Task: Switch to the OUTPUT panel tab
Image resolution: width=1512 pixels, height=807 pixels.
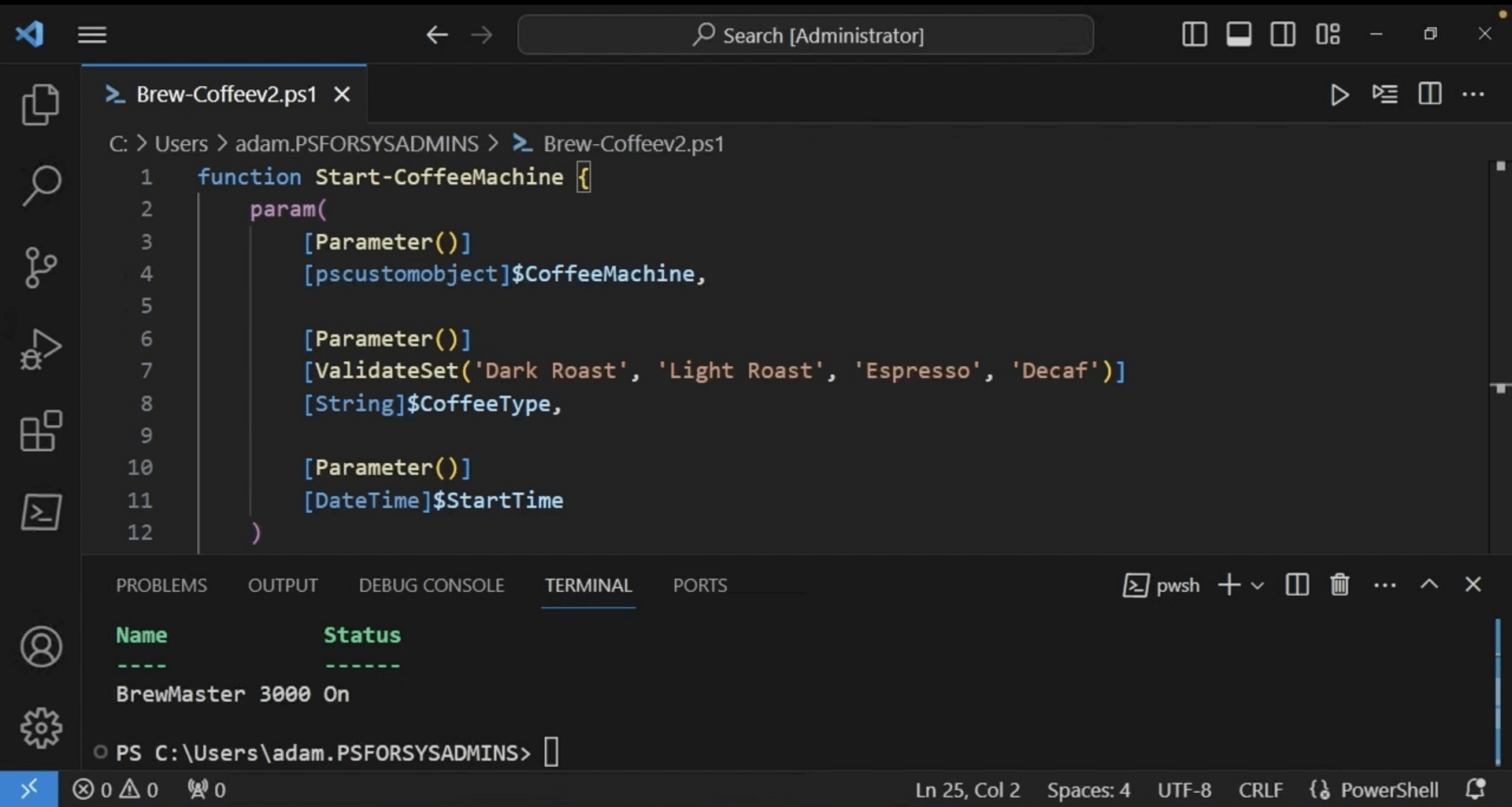Action: [283, 585]
